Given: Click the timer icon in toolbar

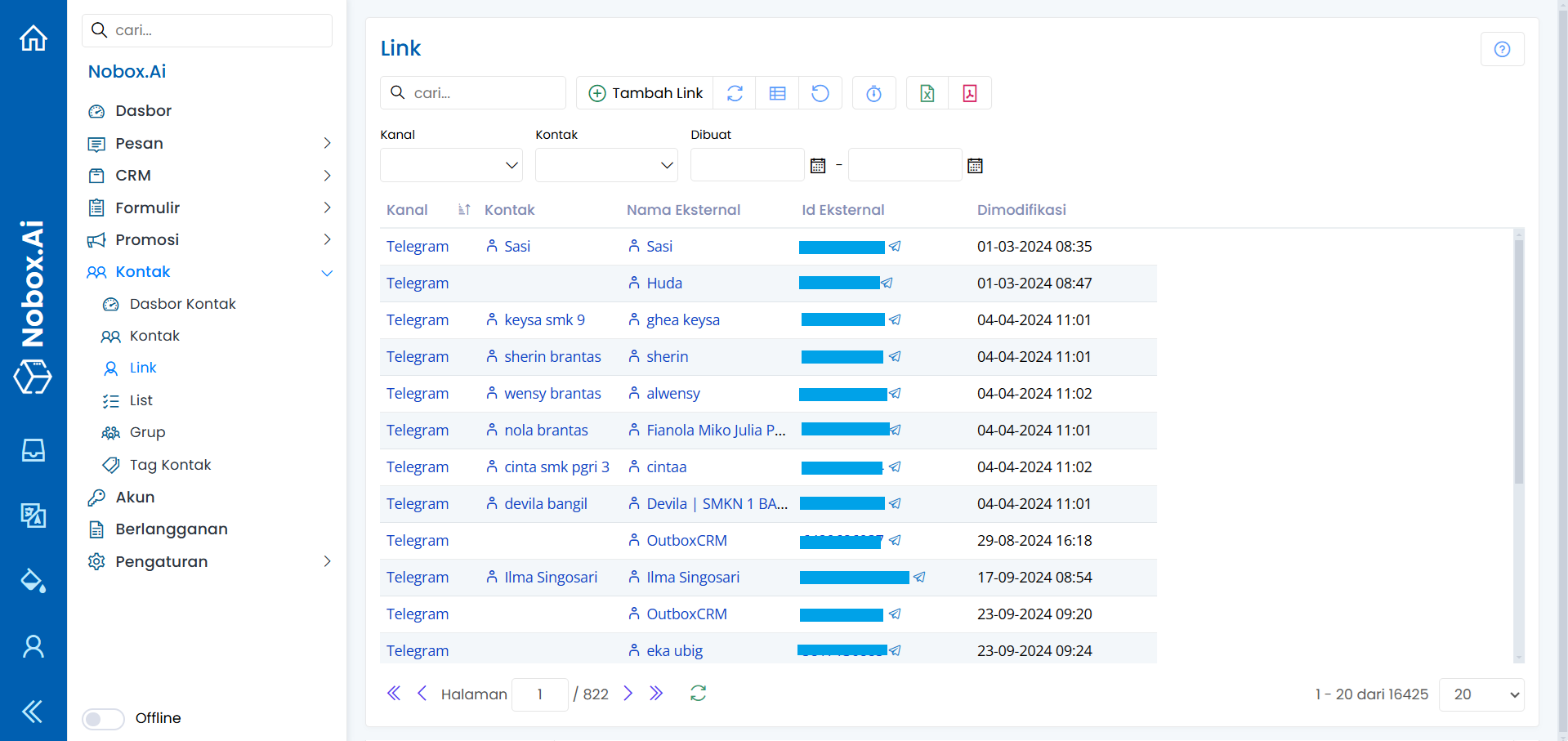Looking at the screenshot, I should 873,93.
